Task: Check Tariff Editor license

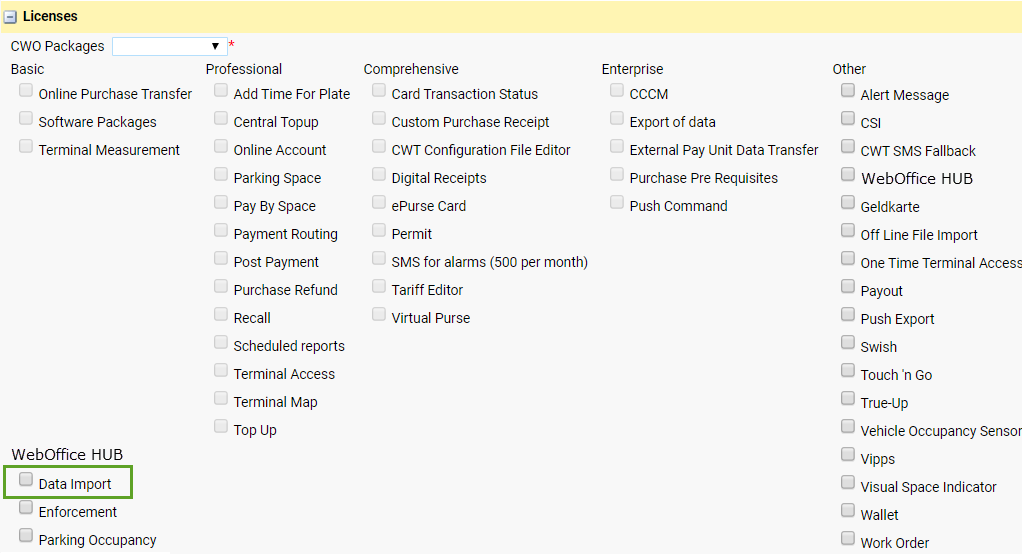Action: coord(379,286)
